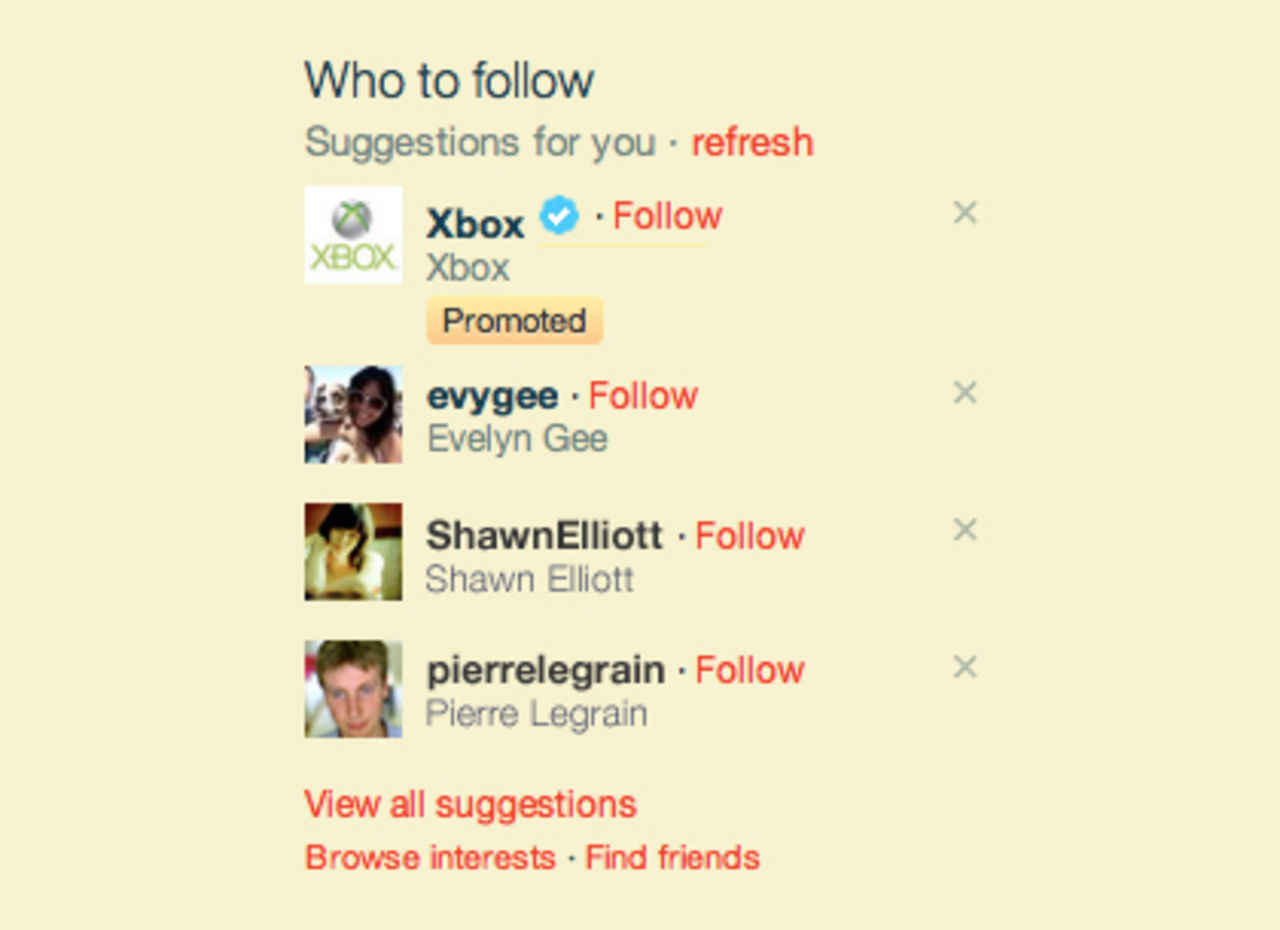Dismiss the evygee suggestion
This screenshot has height=930, width=1280.
(964, 393)
